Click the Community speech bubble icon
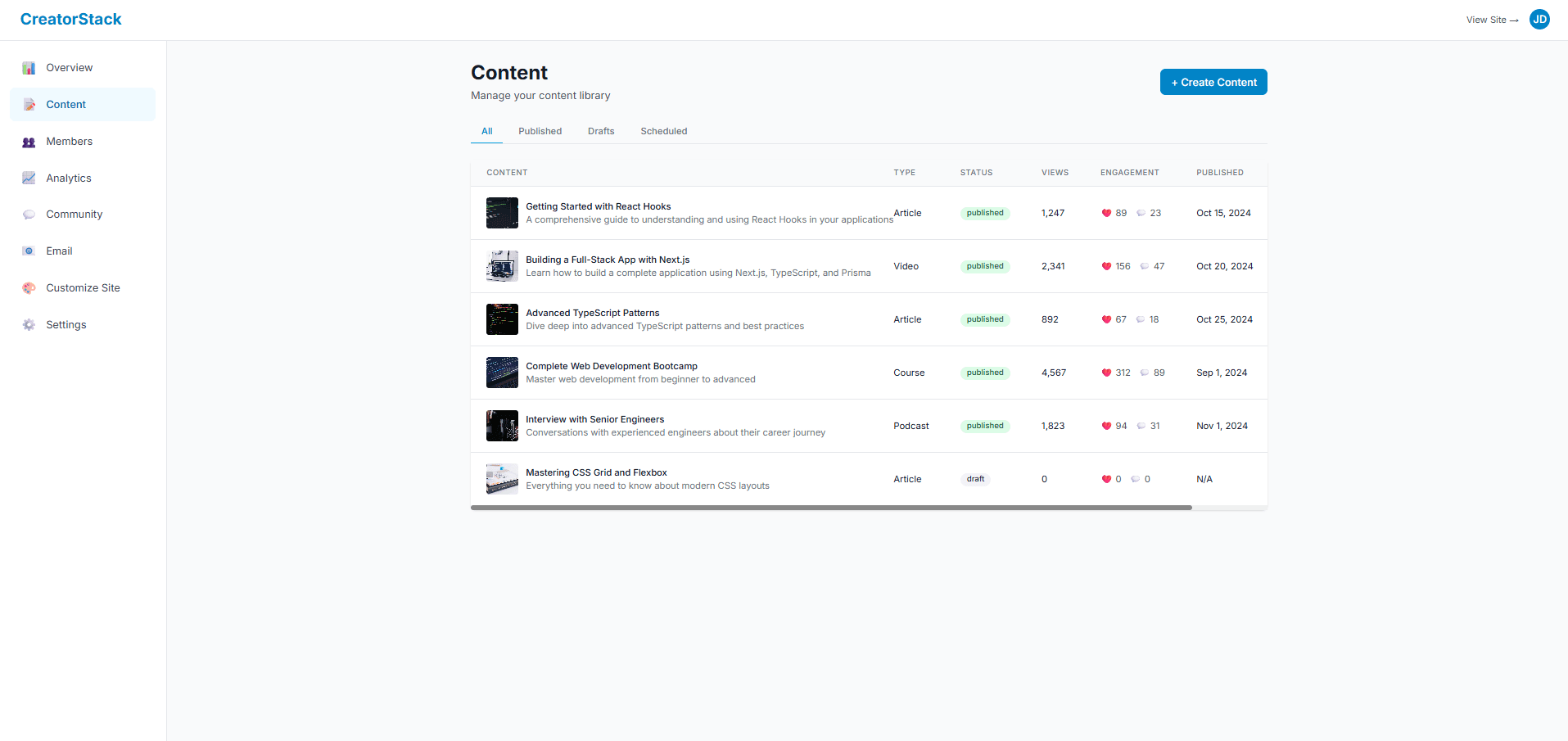The image size is (1568, 741). [x=29, y=214]
